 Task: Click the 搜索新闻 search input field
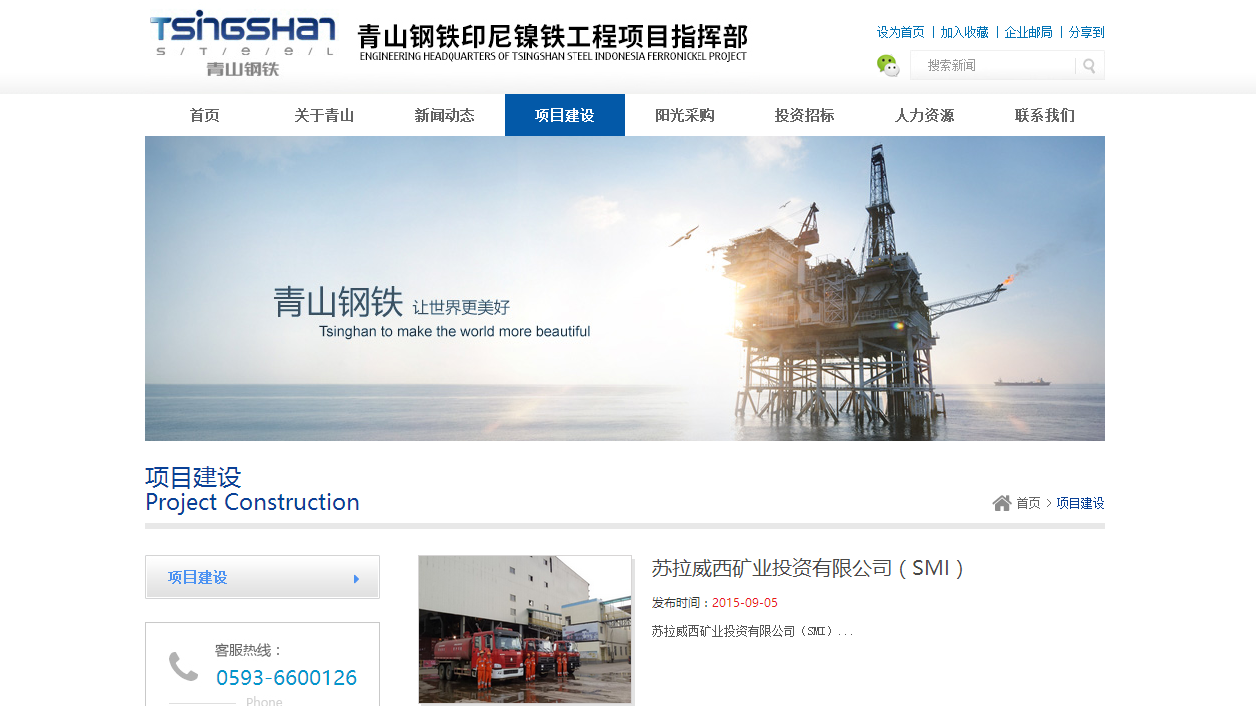tap(993, 65)
